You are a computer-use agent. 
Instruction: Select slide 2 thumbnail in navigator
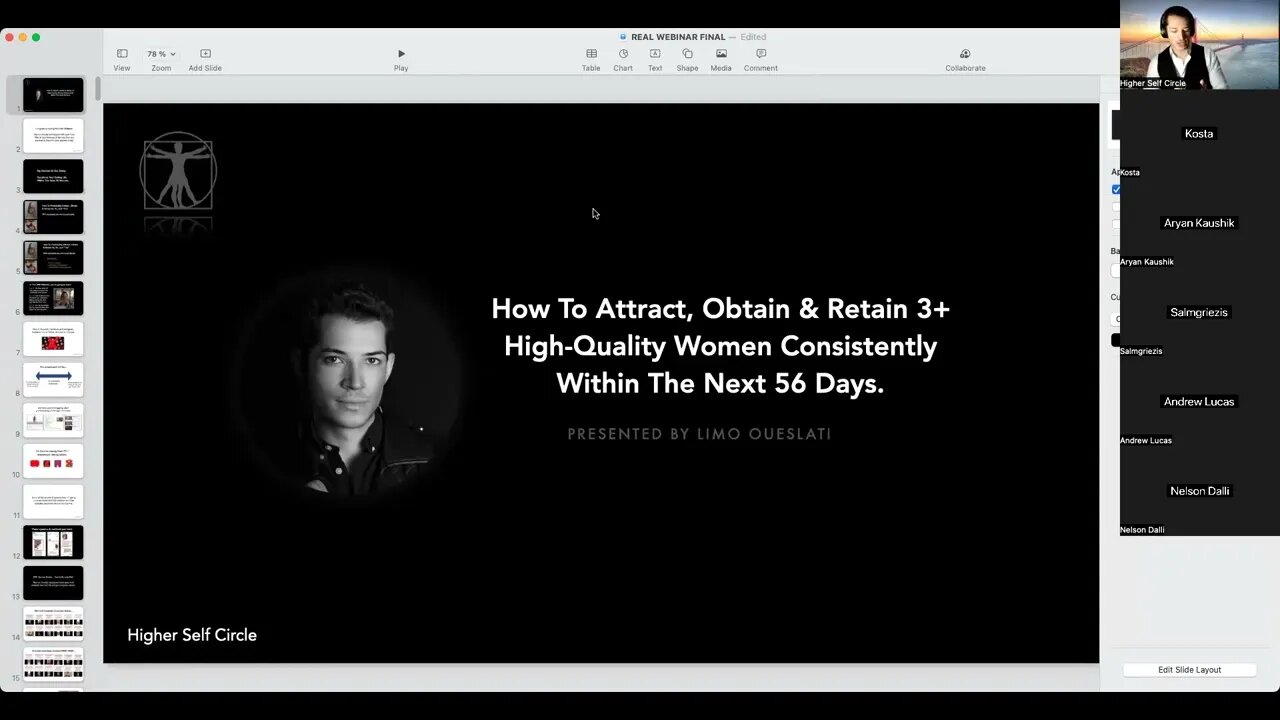coord(53,136)
